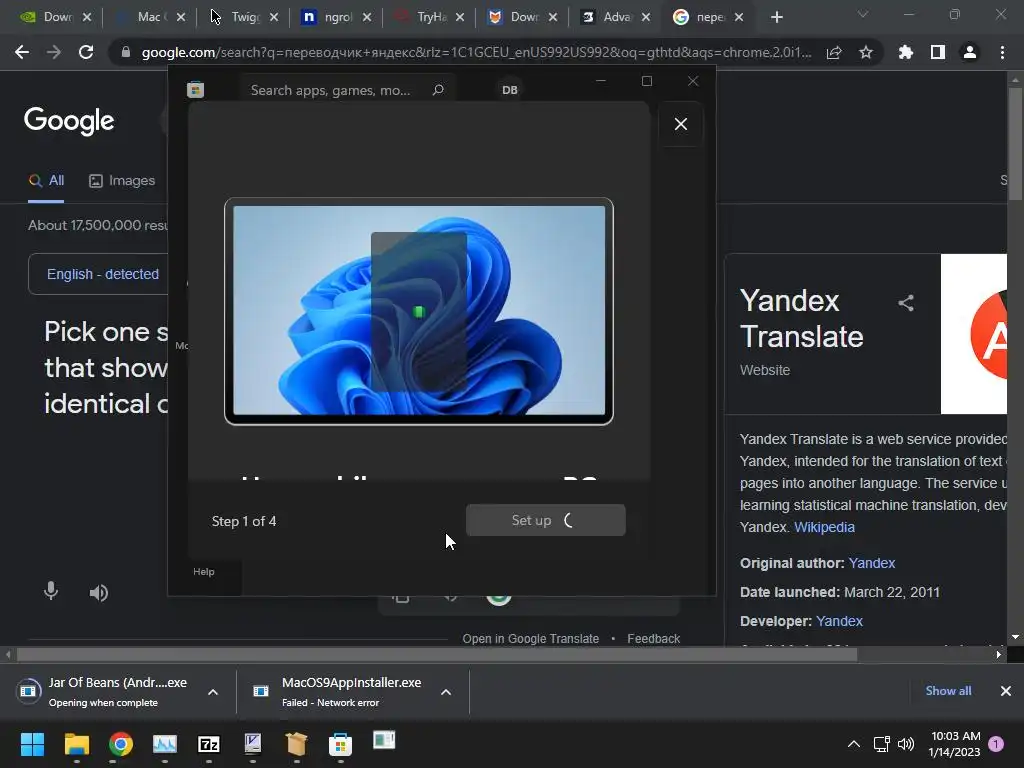Click the search magnifier in the Store search box

(x=438, y=89)
